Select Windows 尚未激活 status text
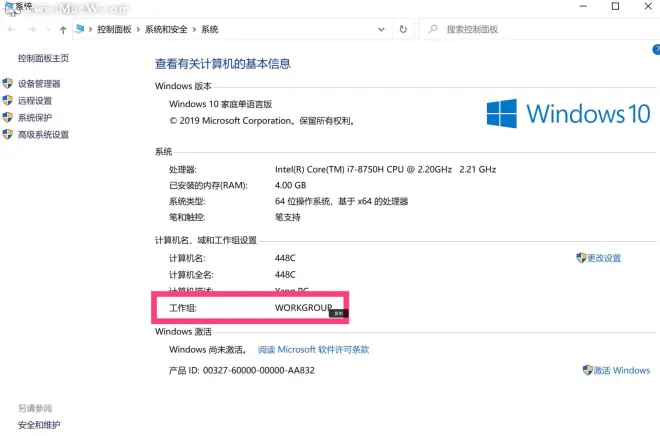 pos(208,350)
